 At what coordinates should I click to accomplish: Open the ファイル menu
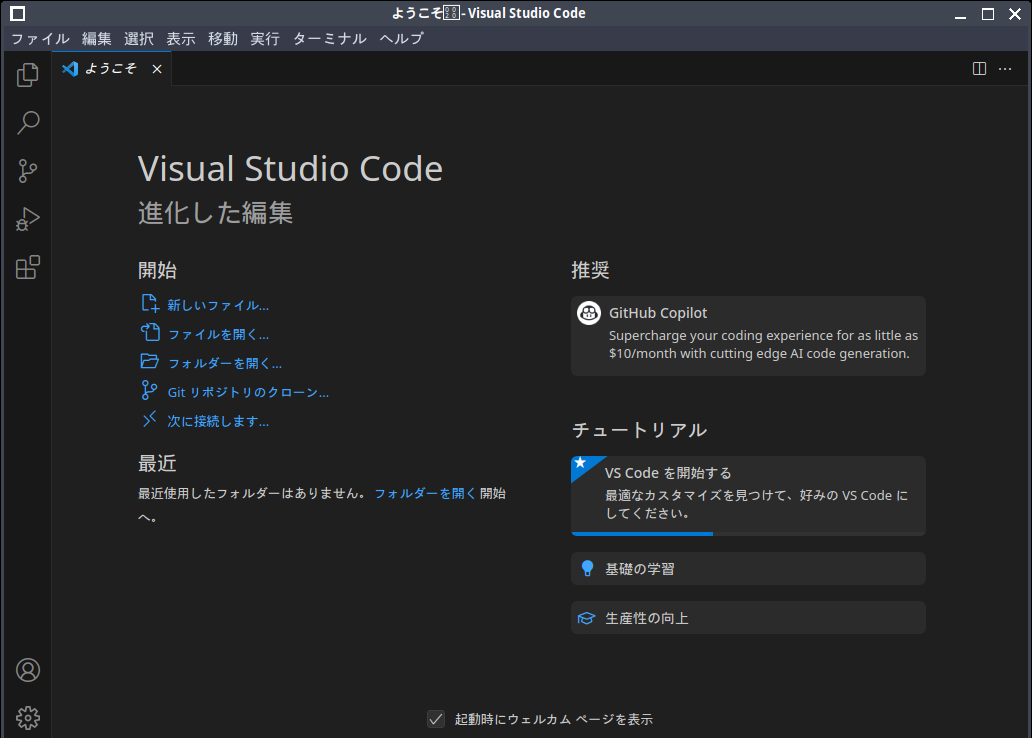[x=40, y=39]
